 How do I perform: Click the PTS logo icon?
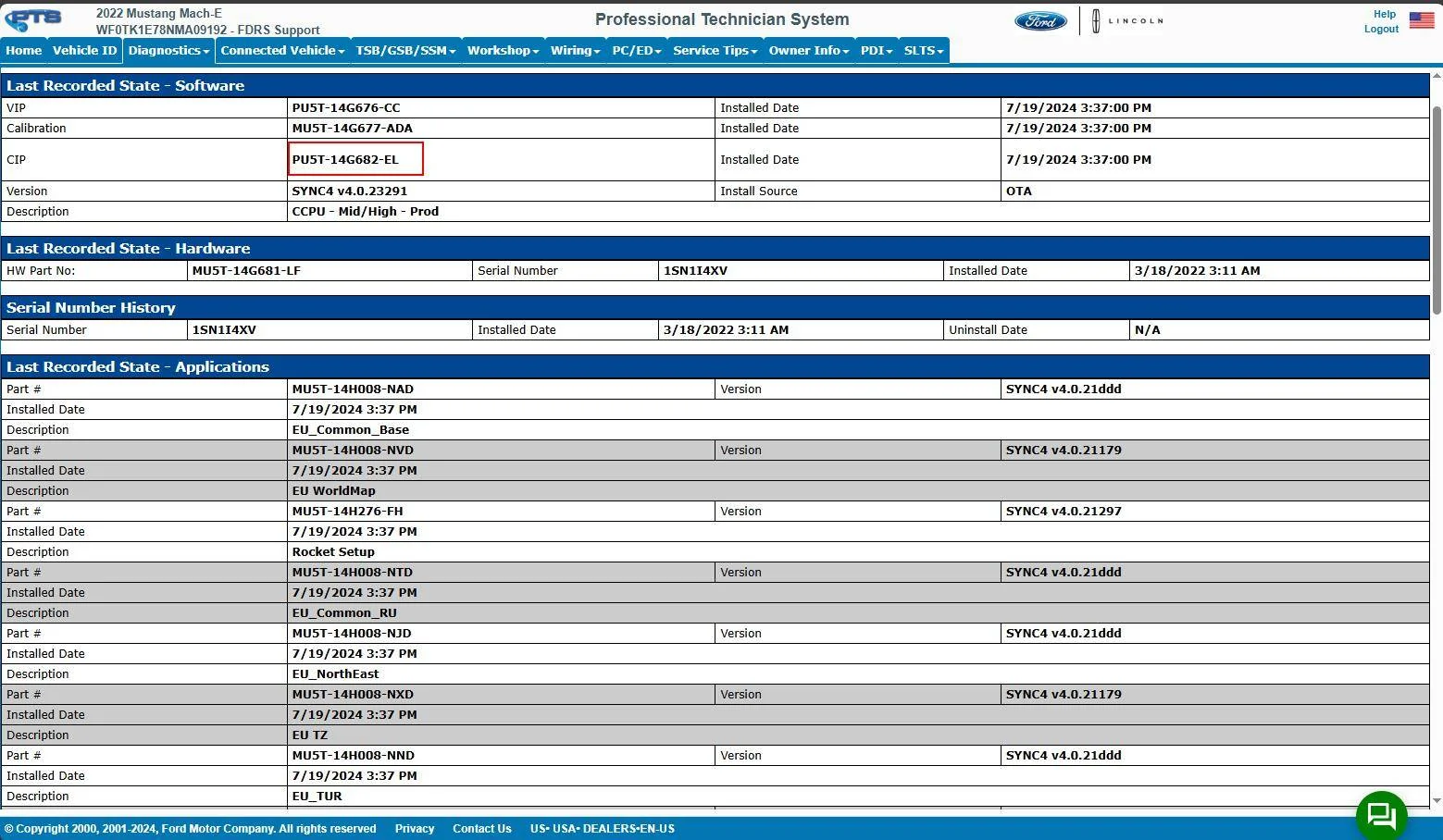tap(32, 19)
